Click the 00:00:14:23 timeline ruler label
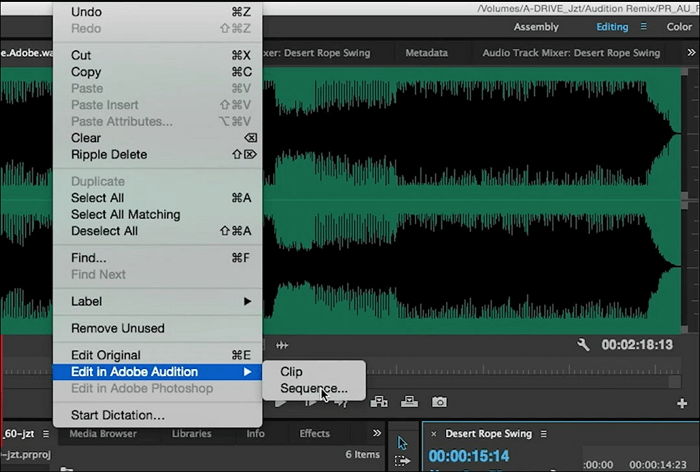This screenshot has height=472, width=700. point(658,465)
